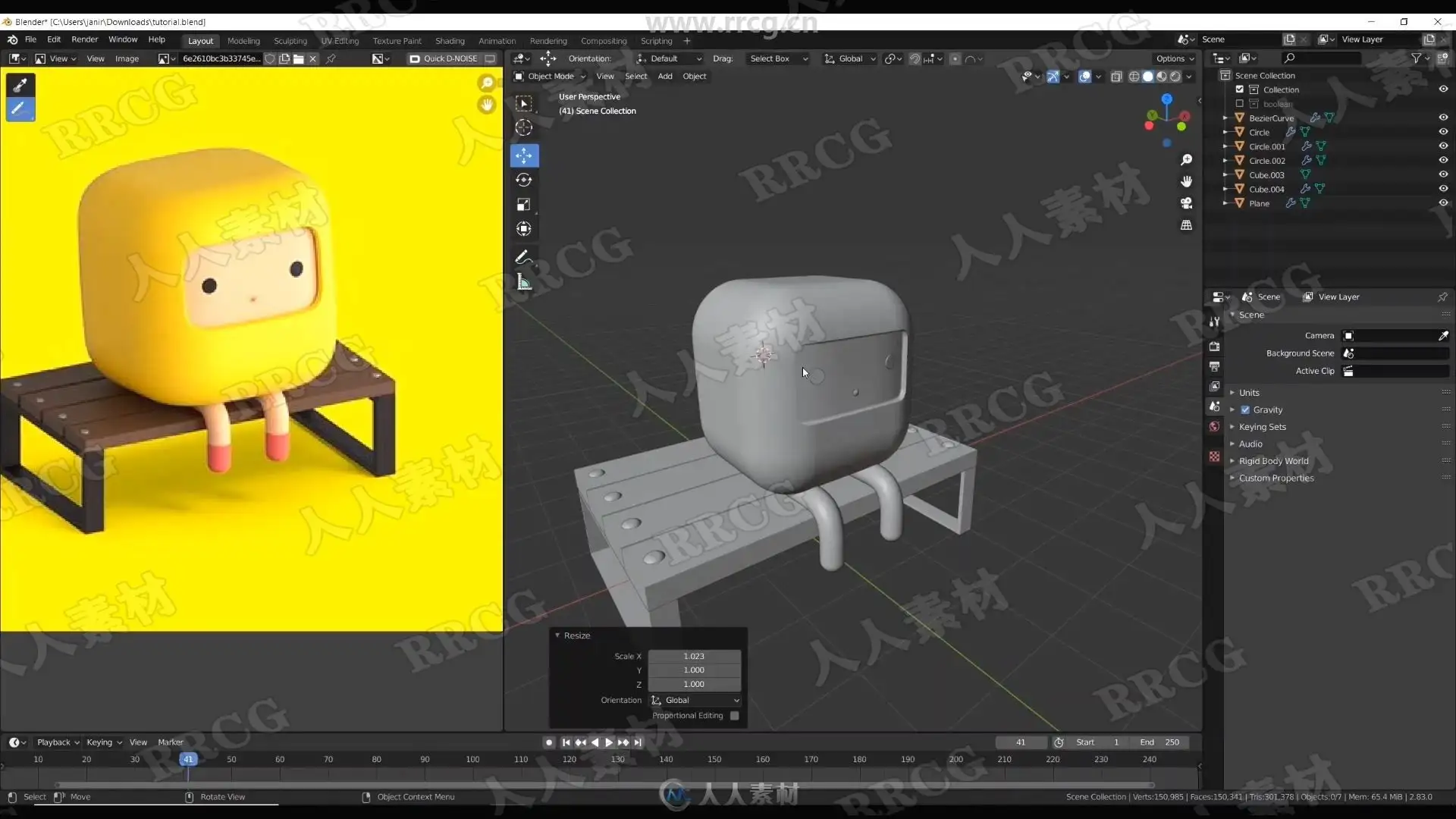Enable the Proportional Editing checkbox
The height and width of the screenshot is (819, 1456).
coord(734,716)
